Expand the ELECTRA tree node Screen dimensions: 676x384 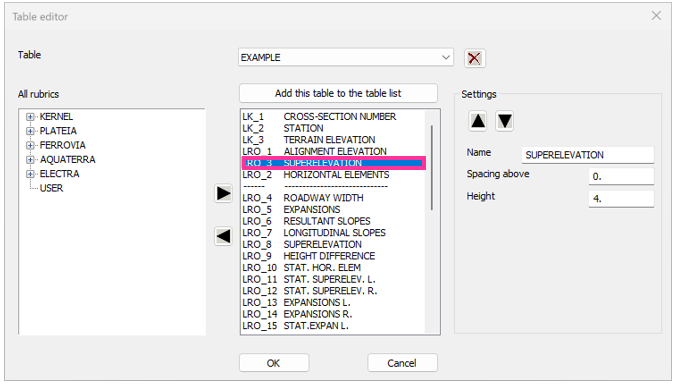click(x=30, y=174)
